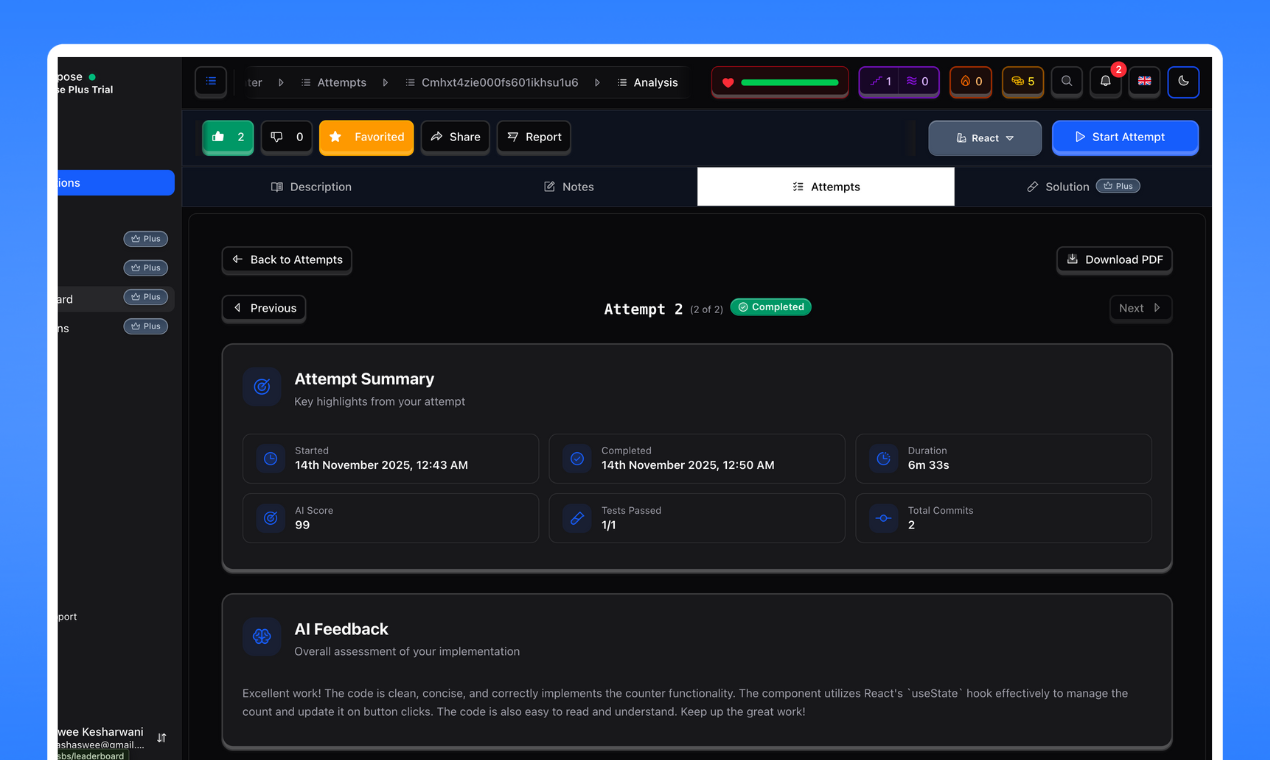Click the UK flag language icon
This screenshot has width=1270, height=760.
coord(1145,82)
